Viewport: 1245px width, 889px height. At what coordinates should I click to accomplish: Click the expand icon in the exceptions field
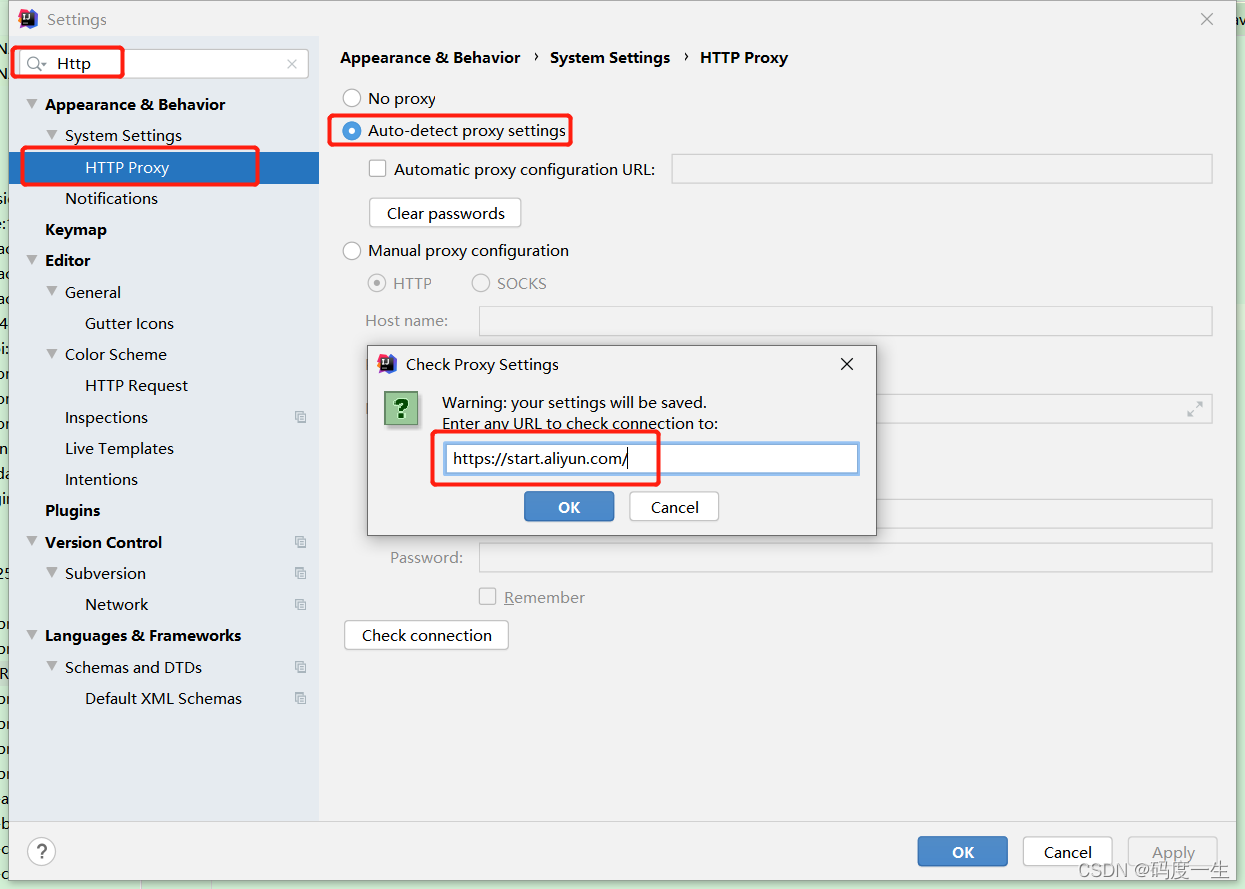coord(1195,409)
